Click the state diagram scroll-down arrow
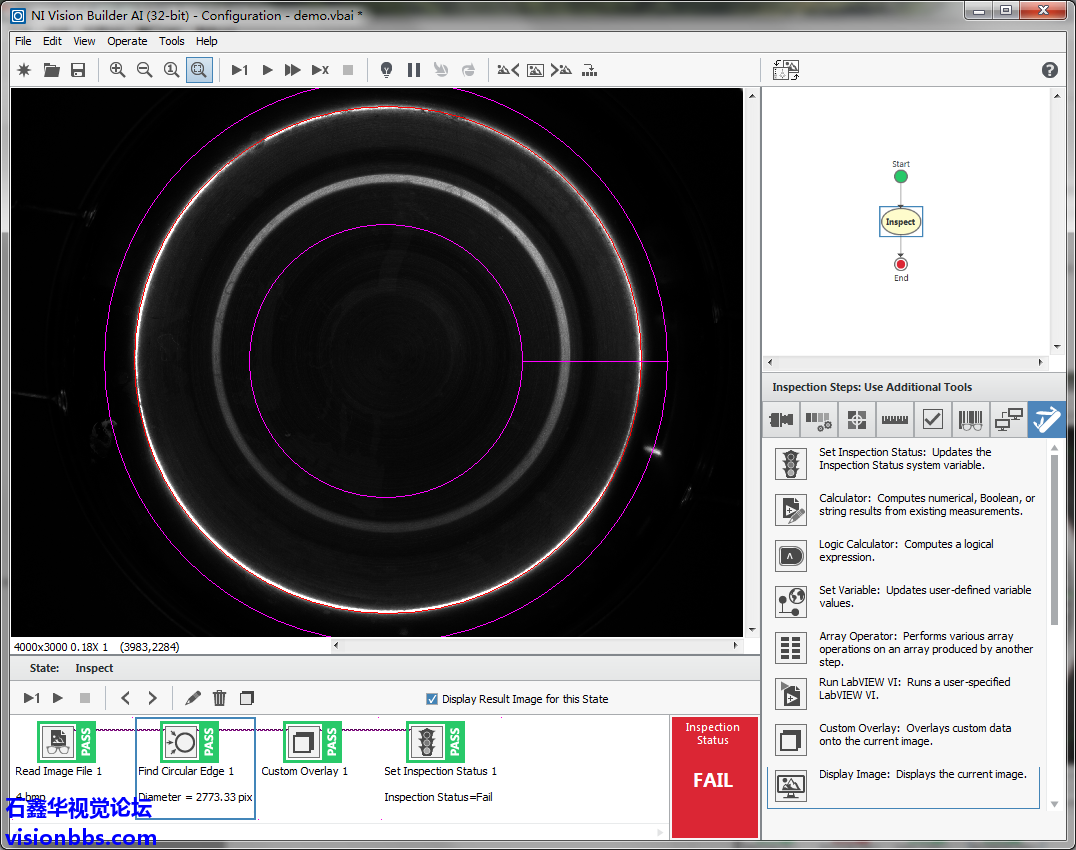 pos(1057,347)
